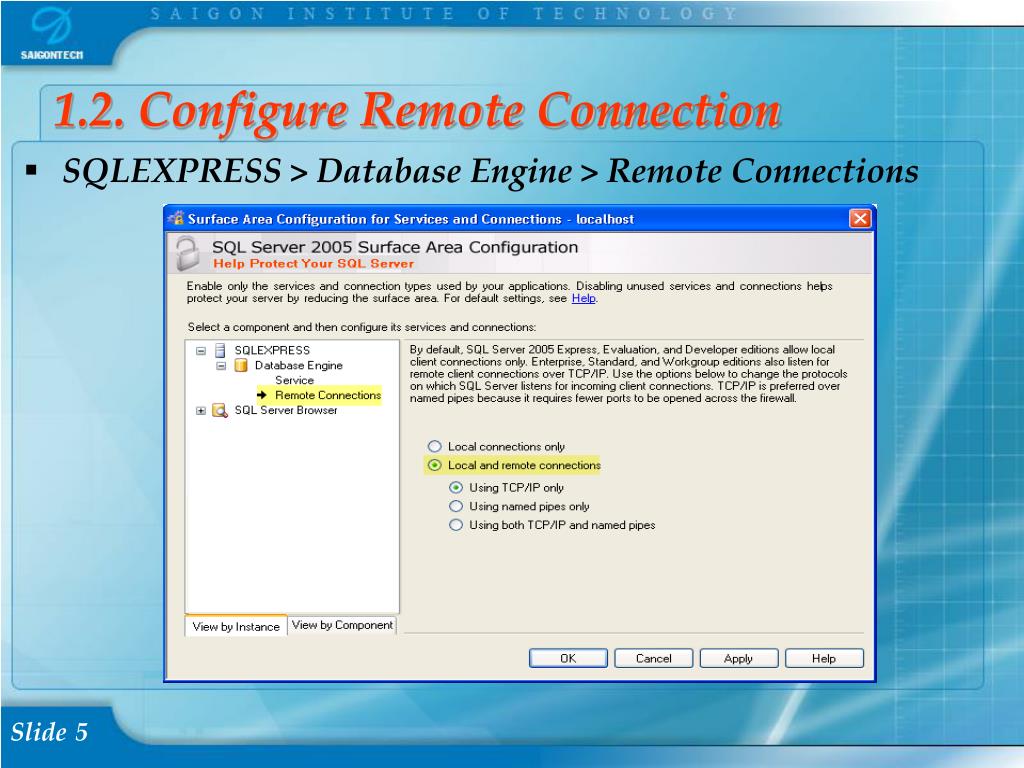Image resolution: width=1024 pixels, height=768 pixels.
Task: Select SQL Server Browser tree label
Action: click(286, 410)
